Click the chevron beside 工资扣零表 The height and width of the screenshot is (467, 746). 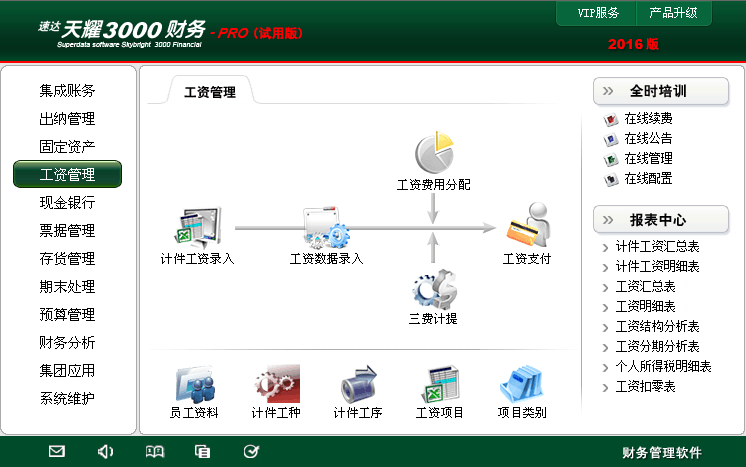pyautogui.click(x=605, y=387)
